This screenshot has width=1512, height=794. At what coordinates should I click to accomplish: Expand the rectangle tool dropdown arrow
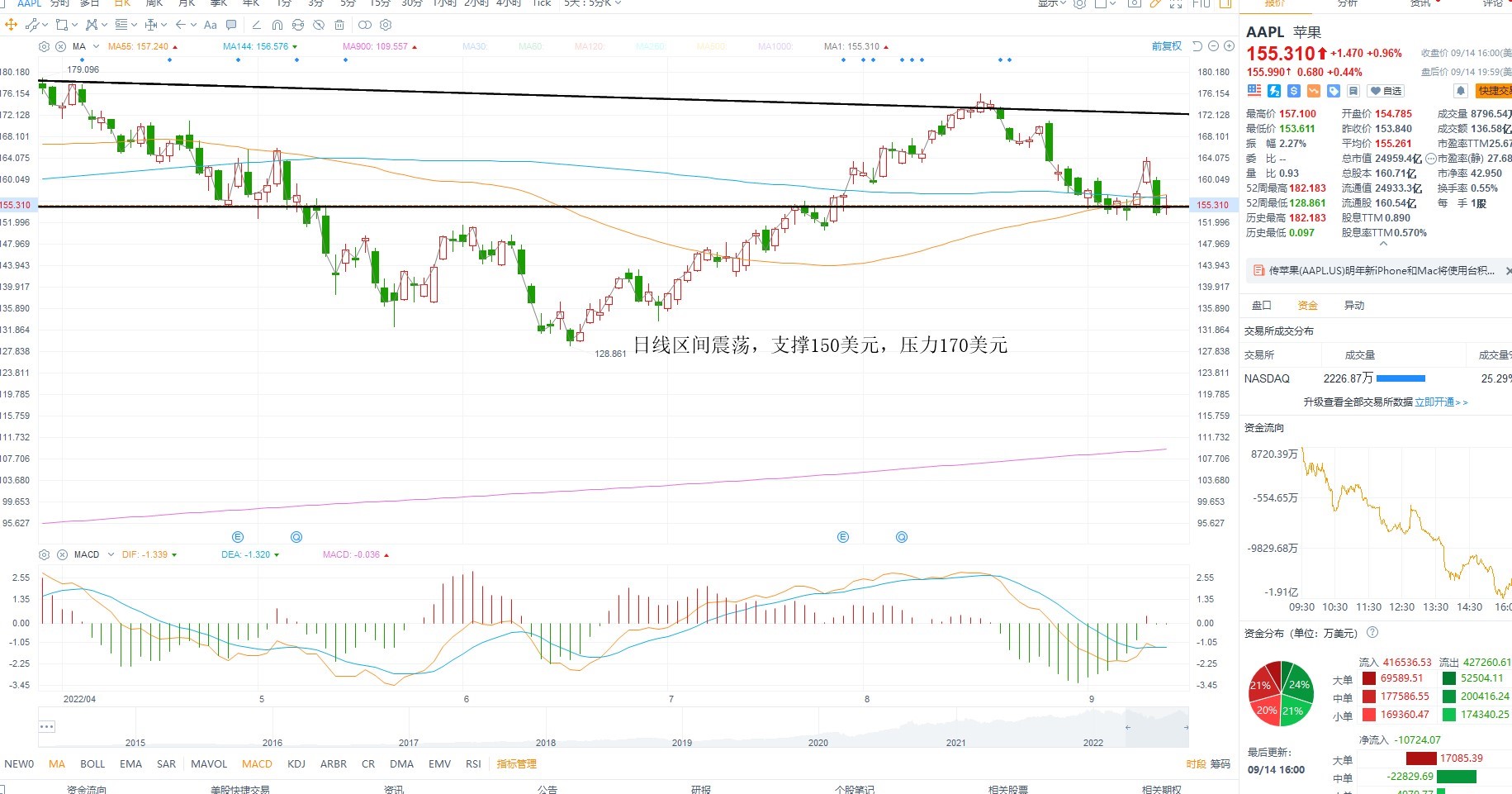pyautogui.click(x=74, y=25)
